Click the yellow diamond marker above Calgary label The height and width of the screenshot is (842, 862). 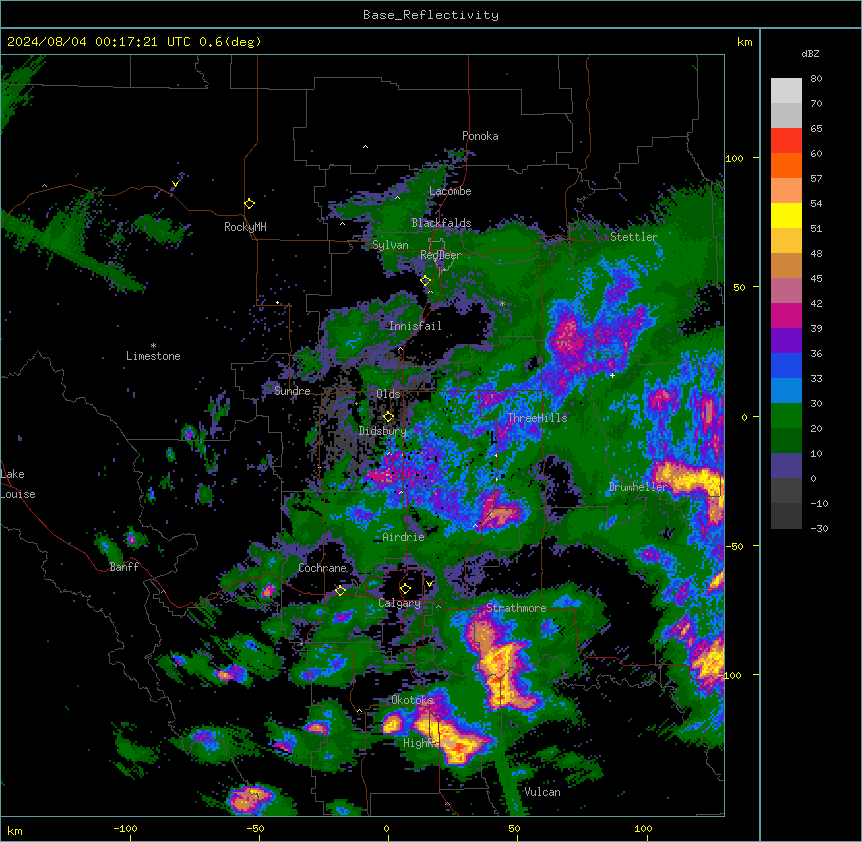(x=405, y=589)
